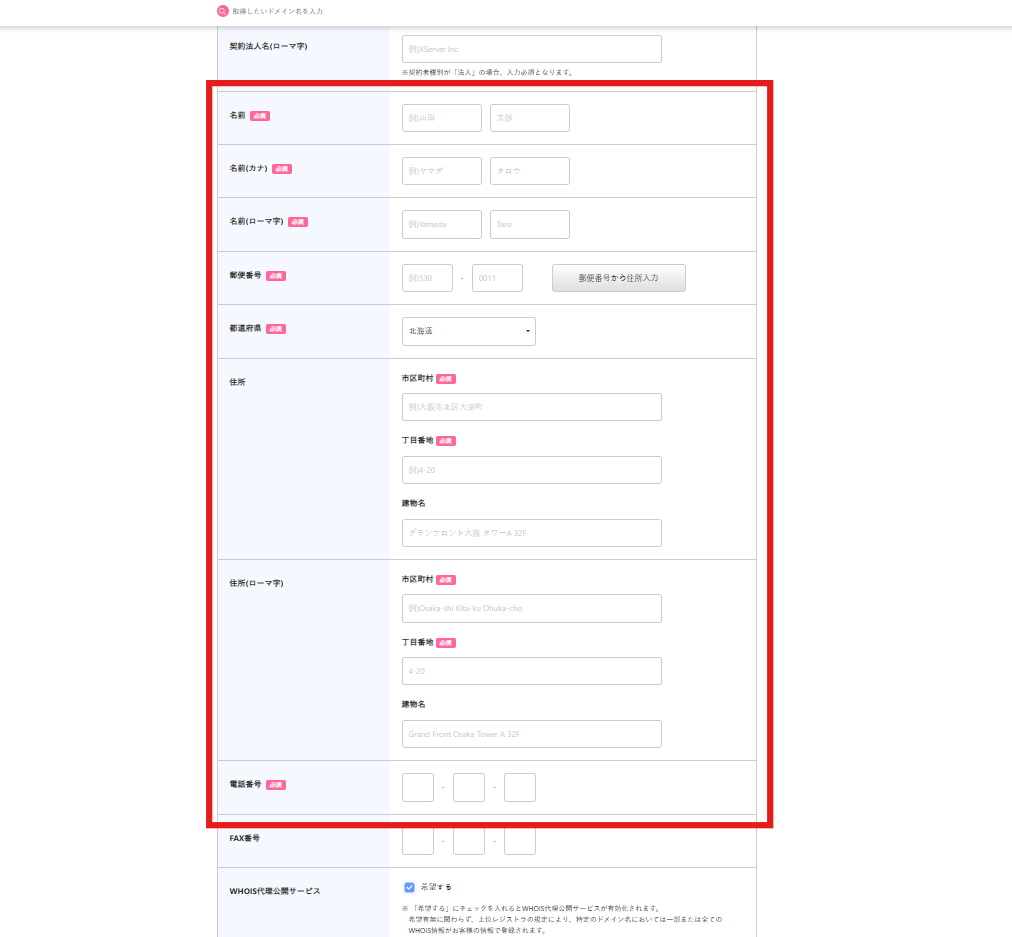Viewport: 1012px width, 937px height.
Task: Click the グランフロント大阪 building name field
Action: point(531,533)
